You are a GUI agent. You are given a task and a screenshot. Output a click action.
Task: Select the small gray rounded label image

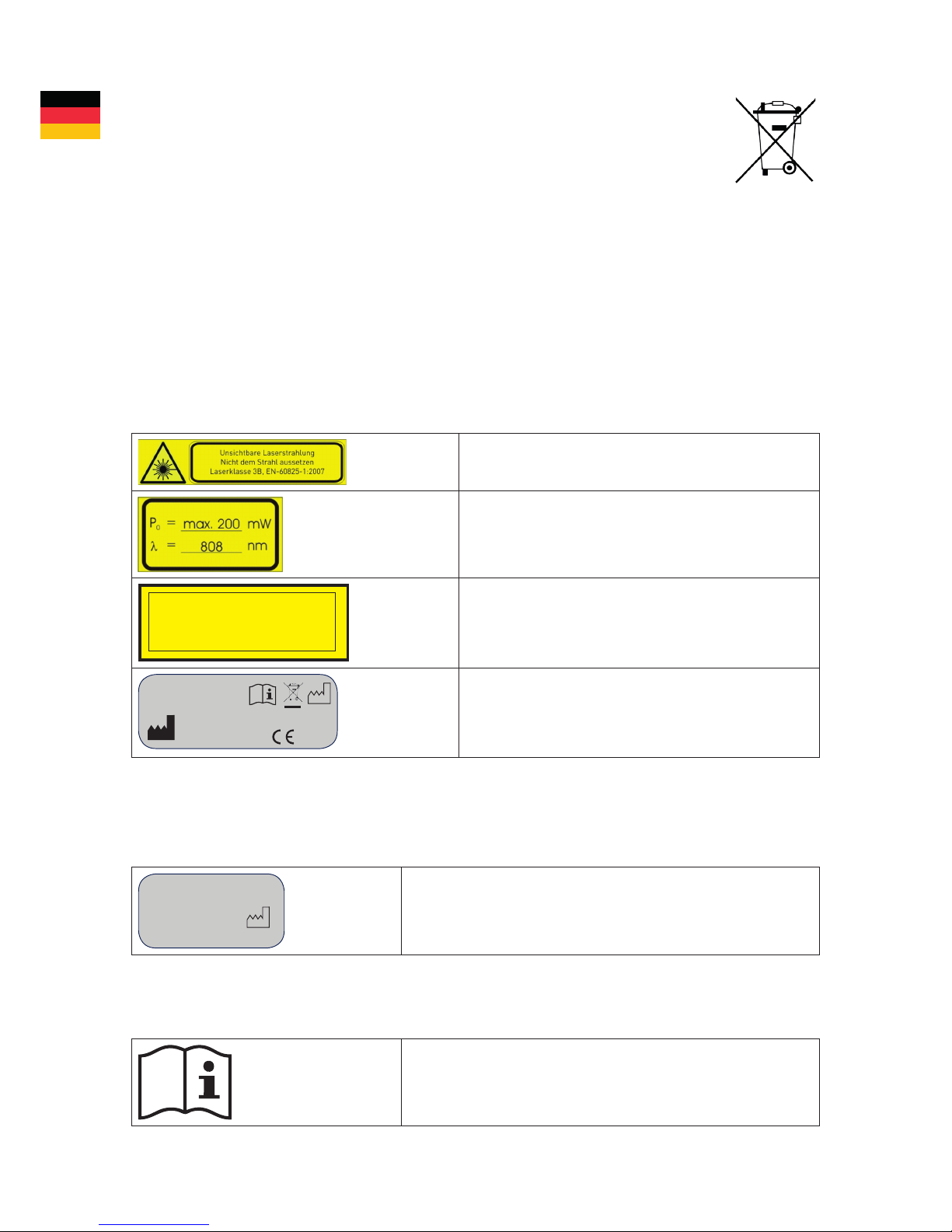(211, 911)
